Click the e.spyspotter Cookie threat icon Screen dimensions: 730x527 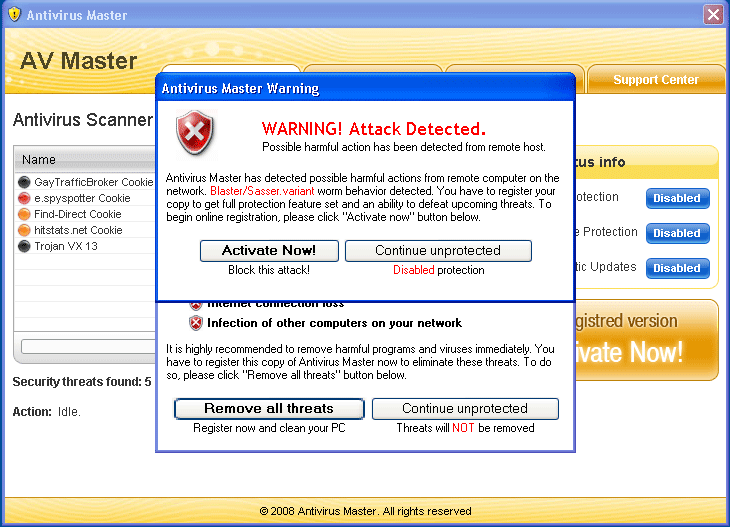tap(24, 198)
